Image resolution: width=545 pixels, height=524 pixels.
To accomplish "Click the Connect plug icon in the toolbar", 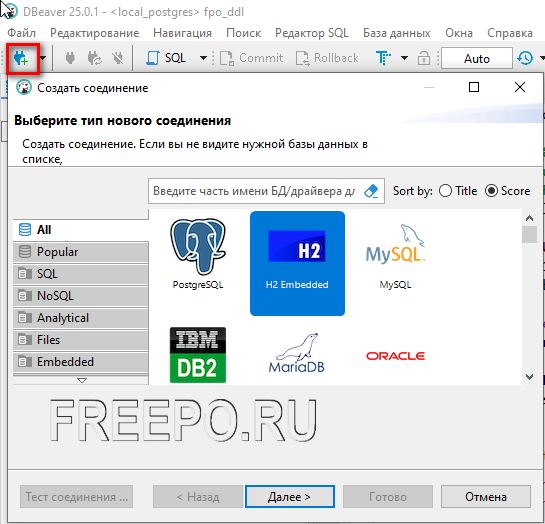I will [70, 58].
